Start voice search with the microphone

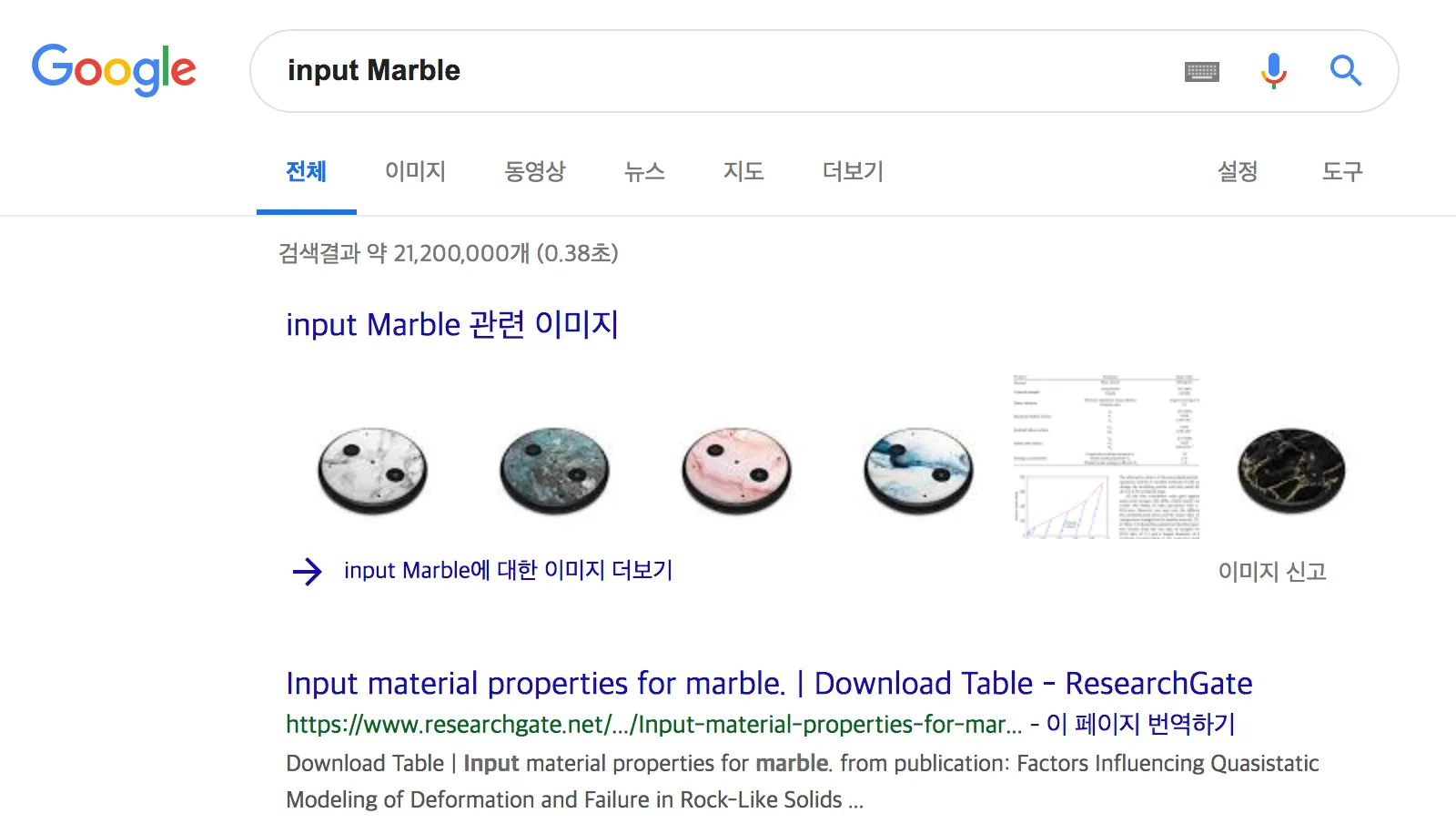click(x=1274, y=70)
